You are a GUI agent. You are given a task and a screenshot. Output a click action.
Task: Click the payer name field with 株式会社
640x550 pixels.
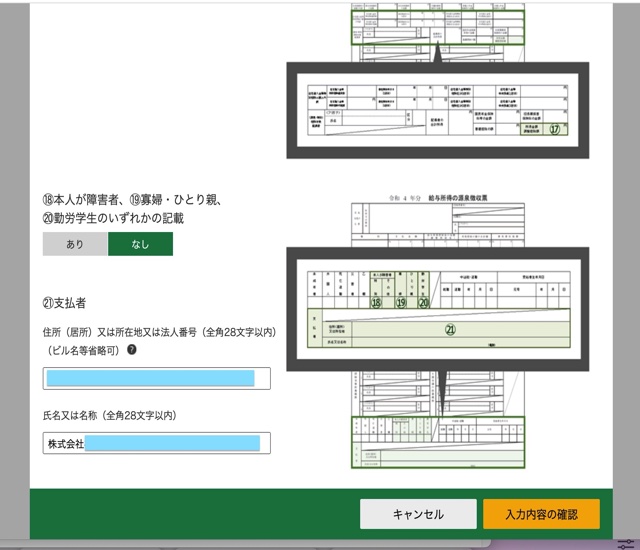157,443
